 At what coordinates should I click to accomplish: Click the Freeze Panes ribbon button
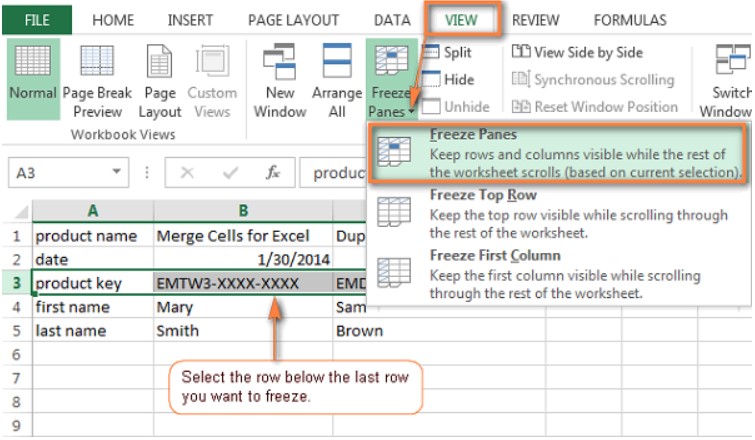(391, 79)
